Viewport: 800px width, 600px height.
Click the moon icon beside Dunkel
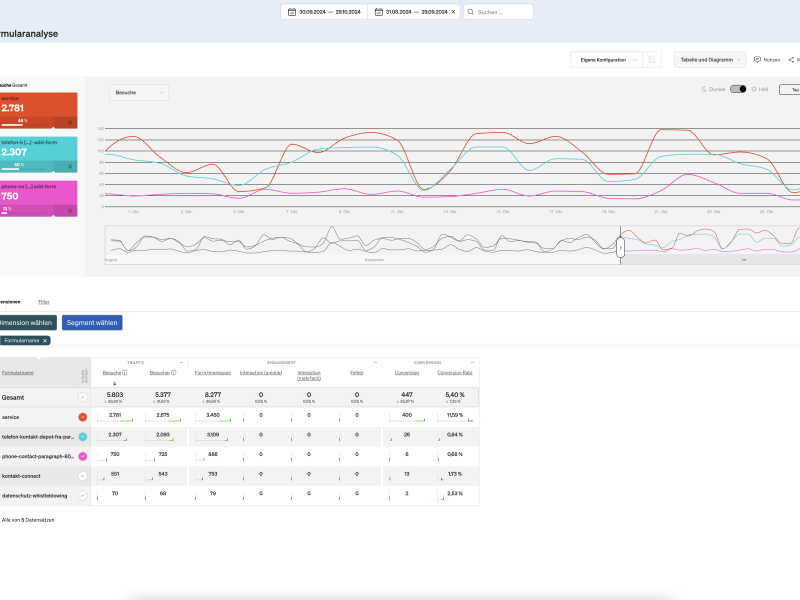(x=704, y=89)
